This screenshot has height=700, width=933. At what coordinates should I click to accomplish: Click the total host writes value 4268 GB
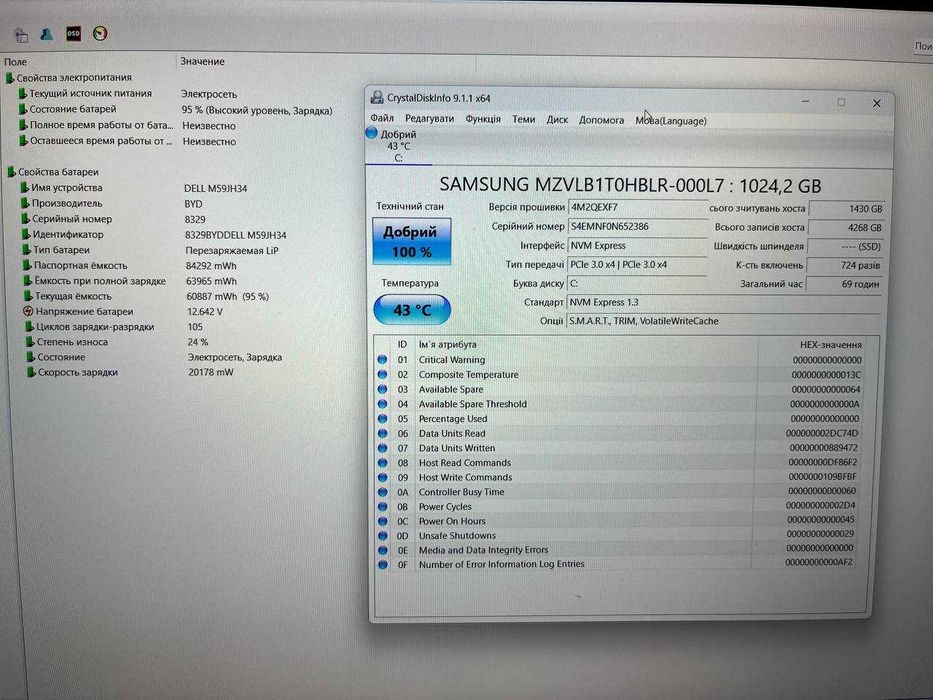tap(847, 228)
